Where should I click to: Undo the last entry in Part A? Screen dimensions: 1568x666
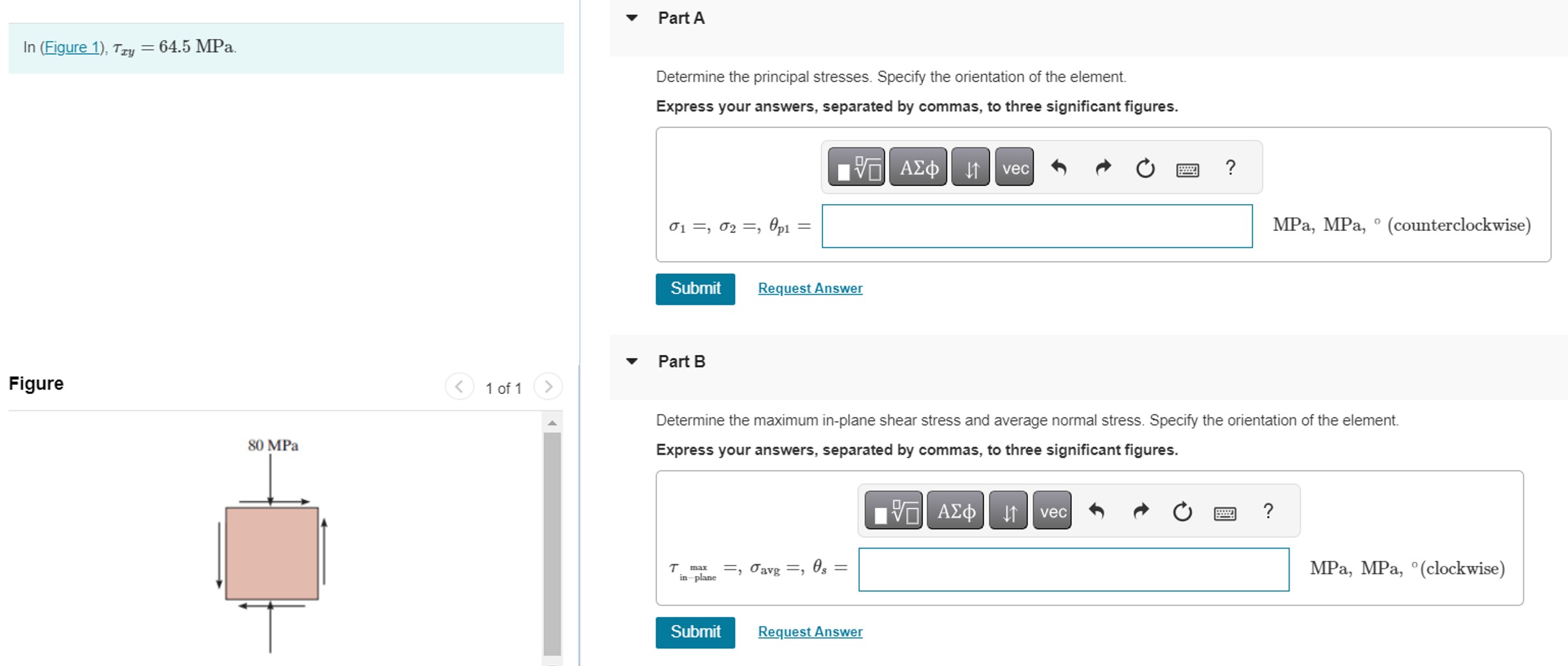click(1059, 168)
